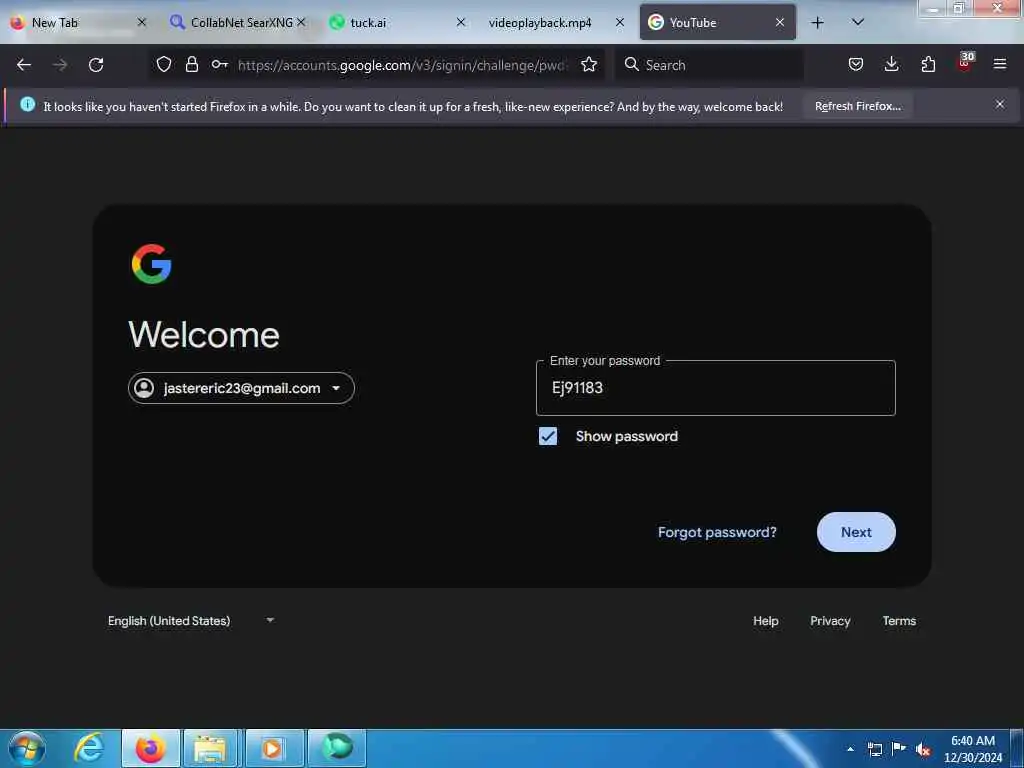This screenshot has width=1024, height=768.
Task: View site security padlock info
Action: click(x=191, y=64)
